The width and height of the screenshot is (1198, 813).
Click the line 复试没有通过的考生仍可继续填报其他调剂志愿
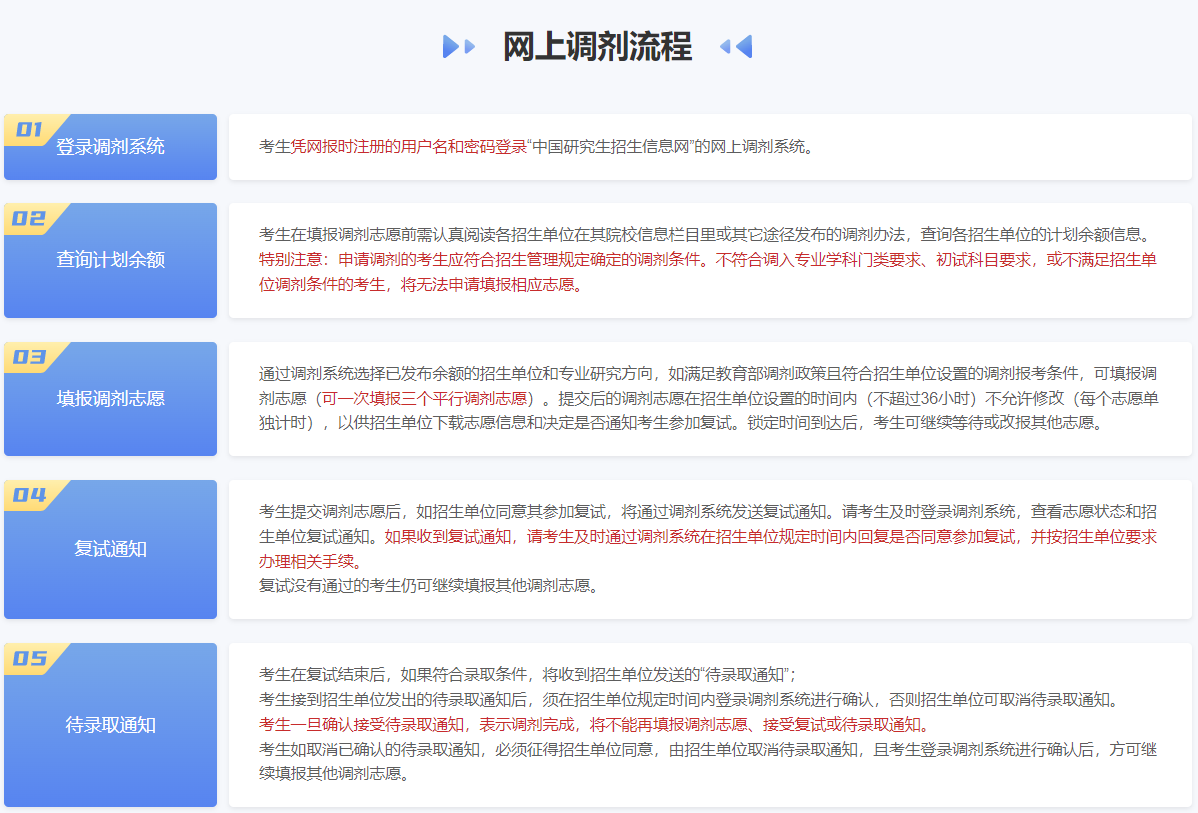point(429,586)
